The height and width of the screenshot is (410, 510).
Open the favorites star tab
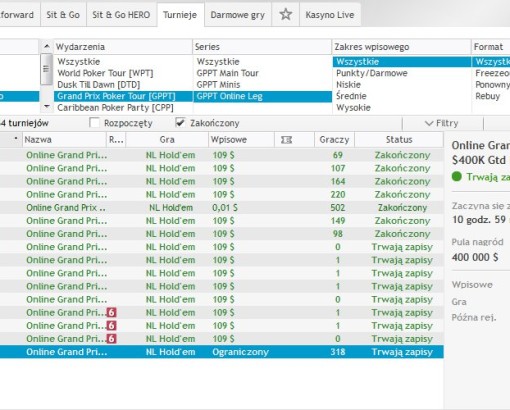[286, 14]
